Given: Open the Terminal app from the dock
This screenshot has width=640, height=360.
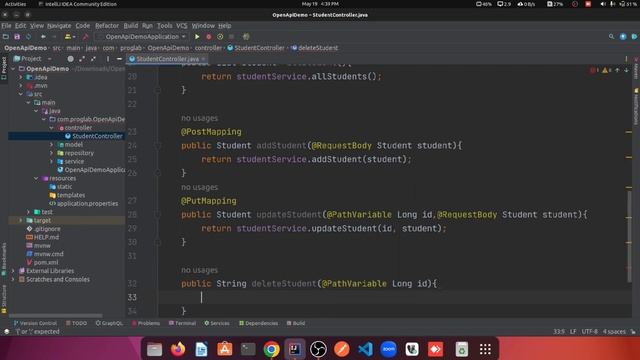Looking at the screenshot, I should tap(248, 349).
